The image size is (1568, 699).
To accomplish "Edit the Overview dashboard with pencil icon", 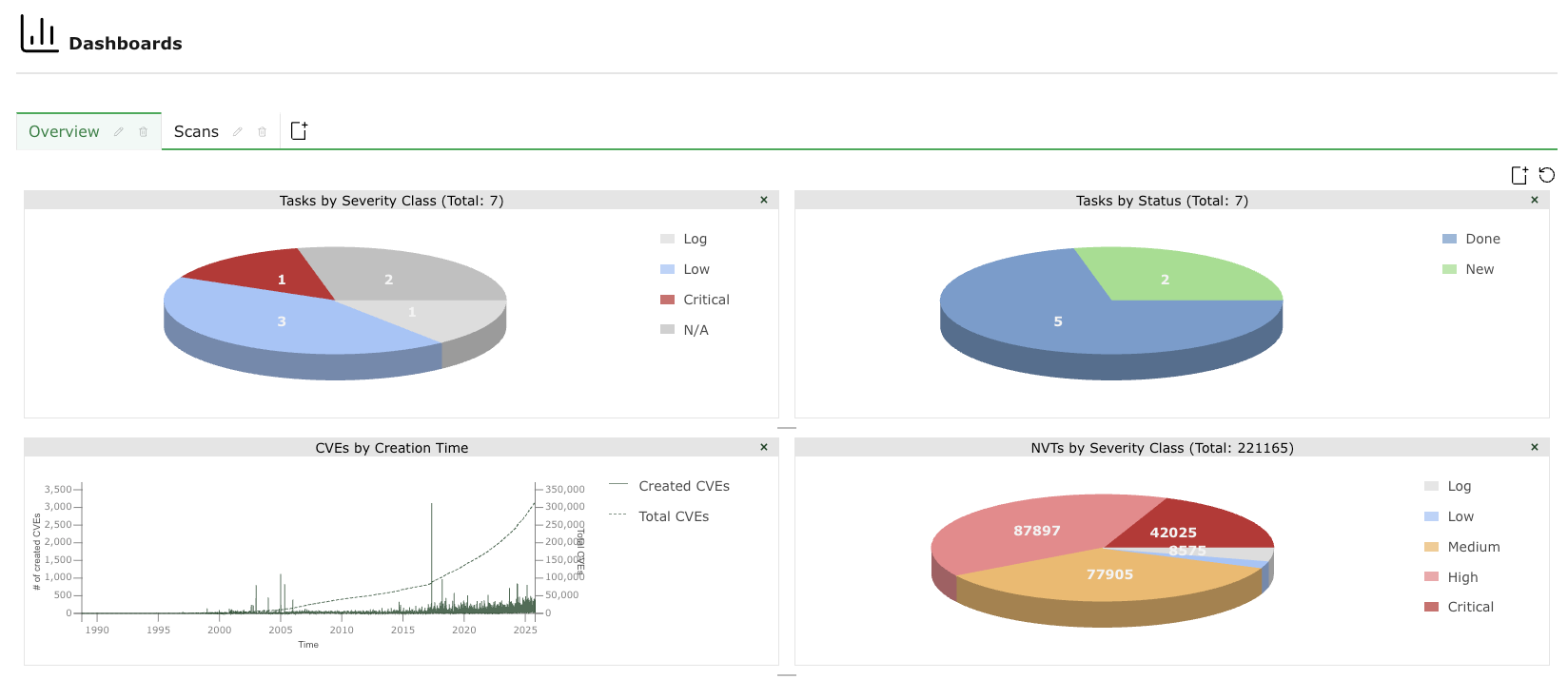I will click(x=119, y=132).
